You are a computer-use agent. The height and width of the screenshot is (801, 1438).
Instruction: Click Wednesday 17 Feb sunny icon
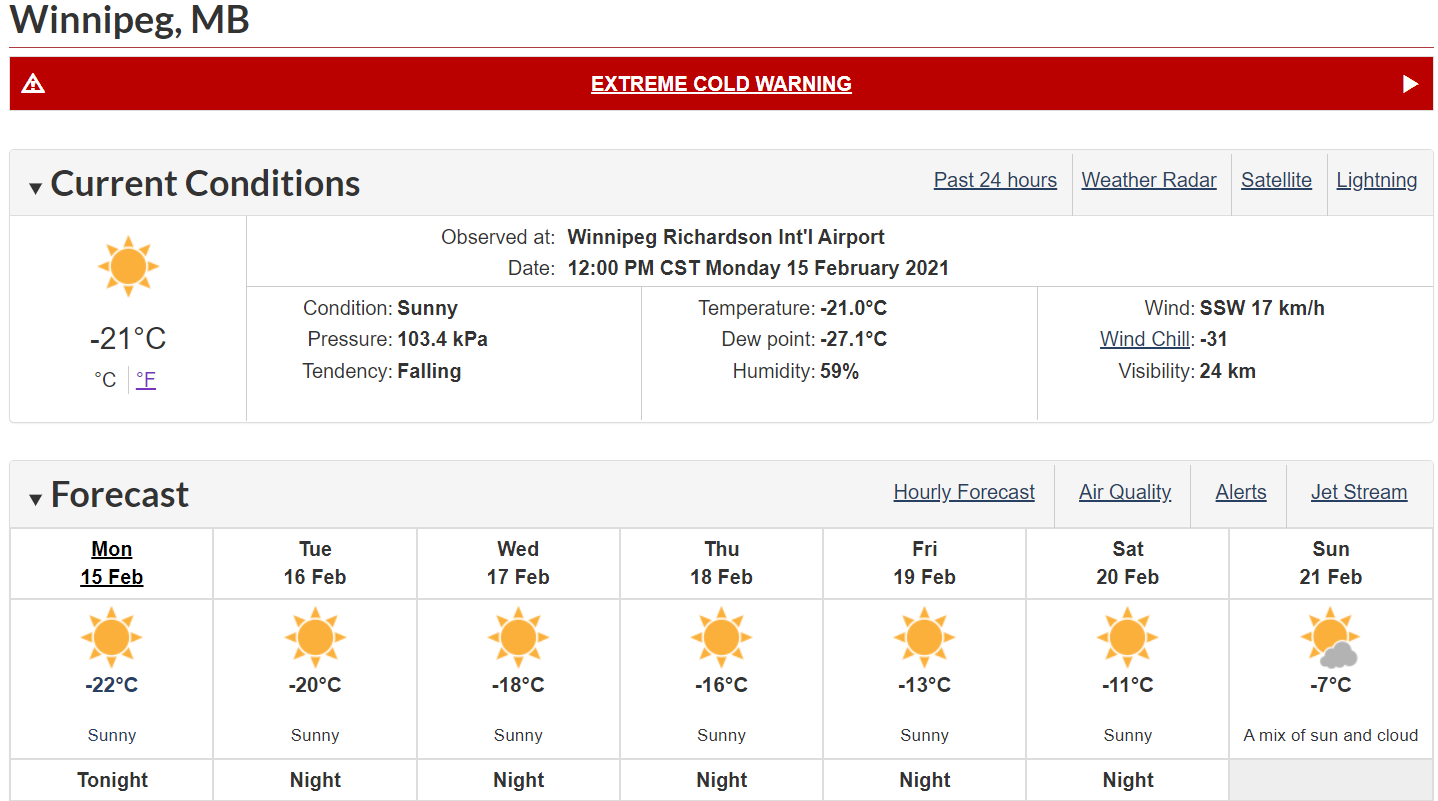tap(518, 637)
